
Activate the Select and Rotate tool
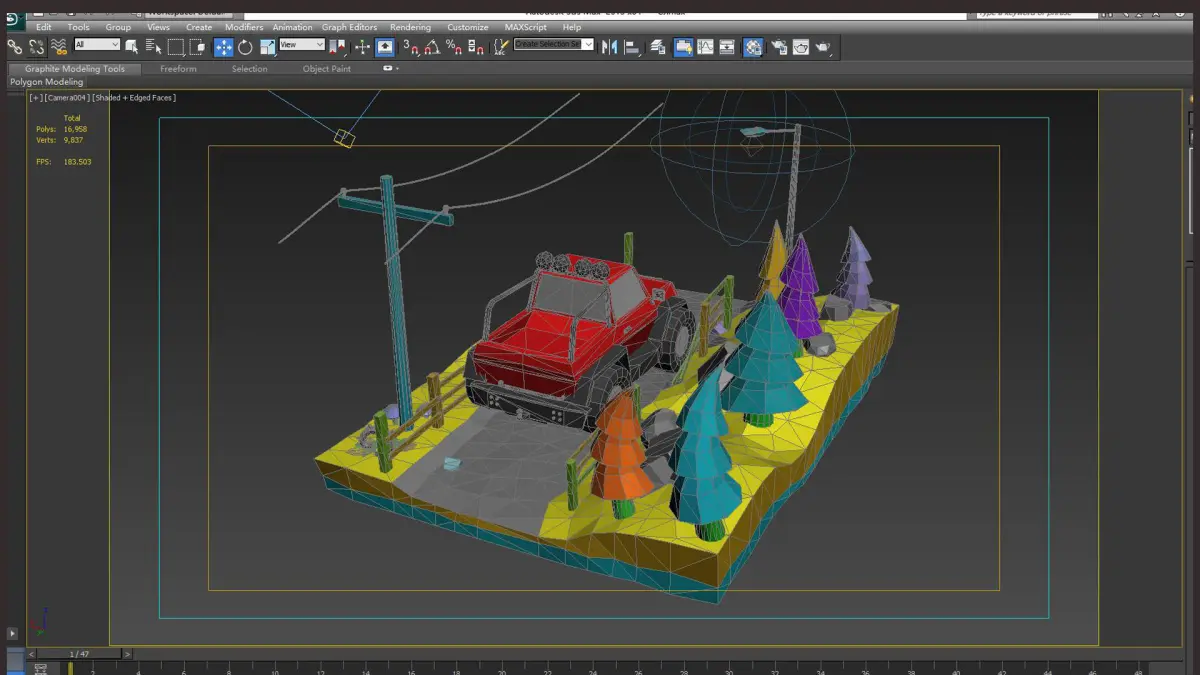(x=245, y=47)
